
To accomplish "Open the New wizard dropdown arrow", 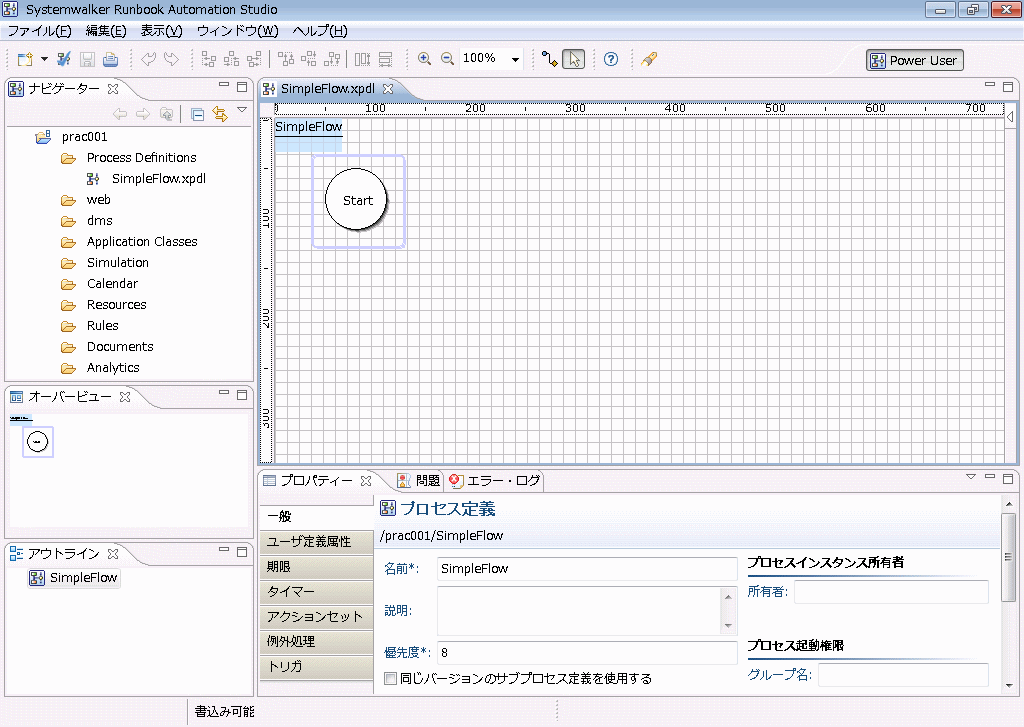I will click(x=44, y=59).
